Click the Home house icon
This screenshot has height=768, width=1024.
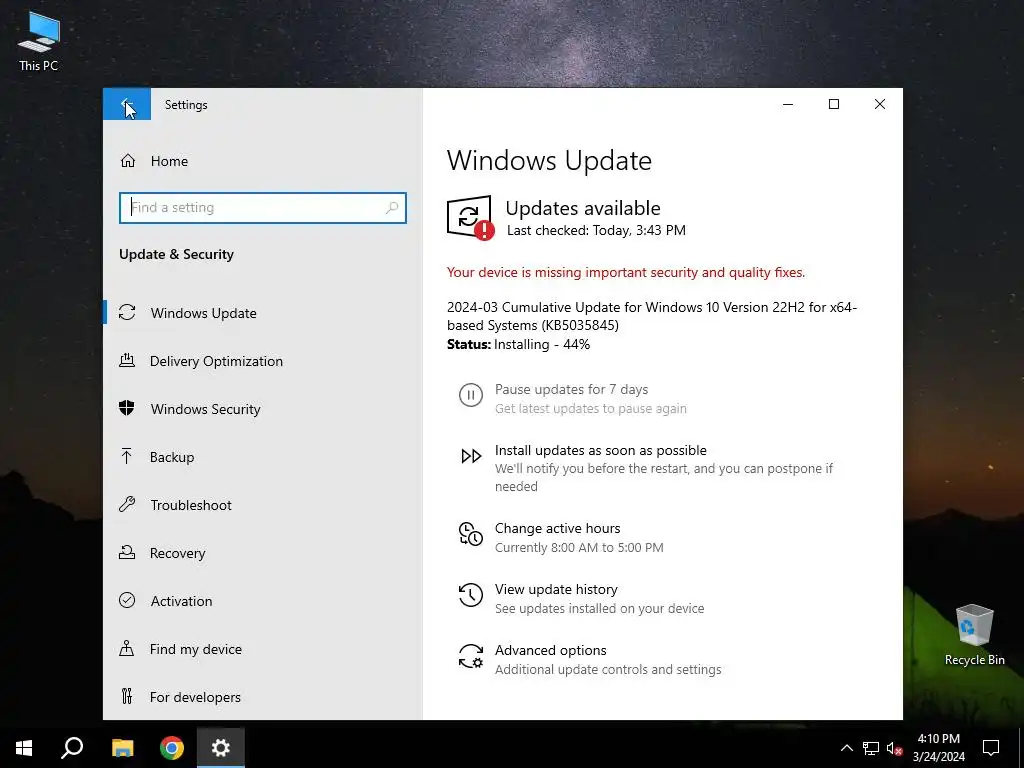tap(128, 161)
